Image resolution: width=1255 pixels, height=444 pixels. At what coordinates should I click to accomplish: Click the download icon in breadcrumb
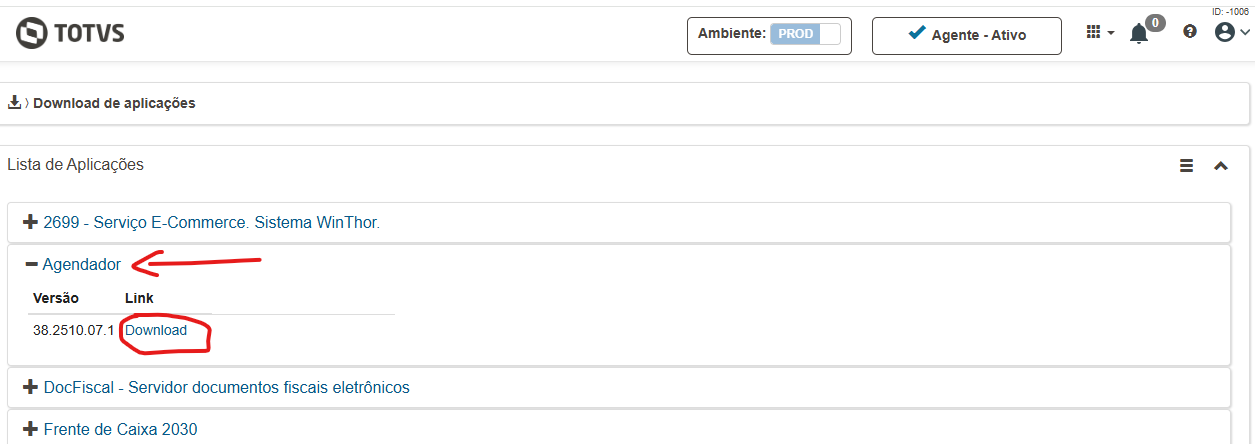point(15,103)
